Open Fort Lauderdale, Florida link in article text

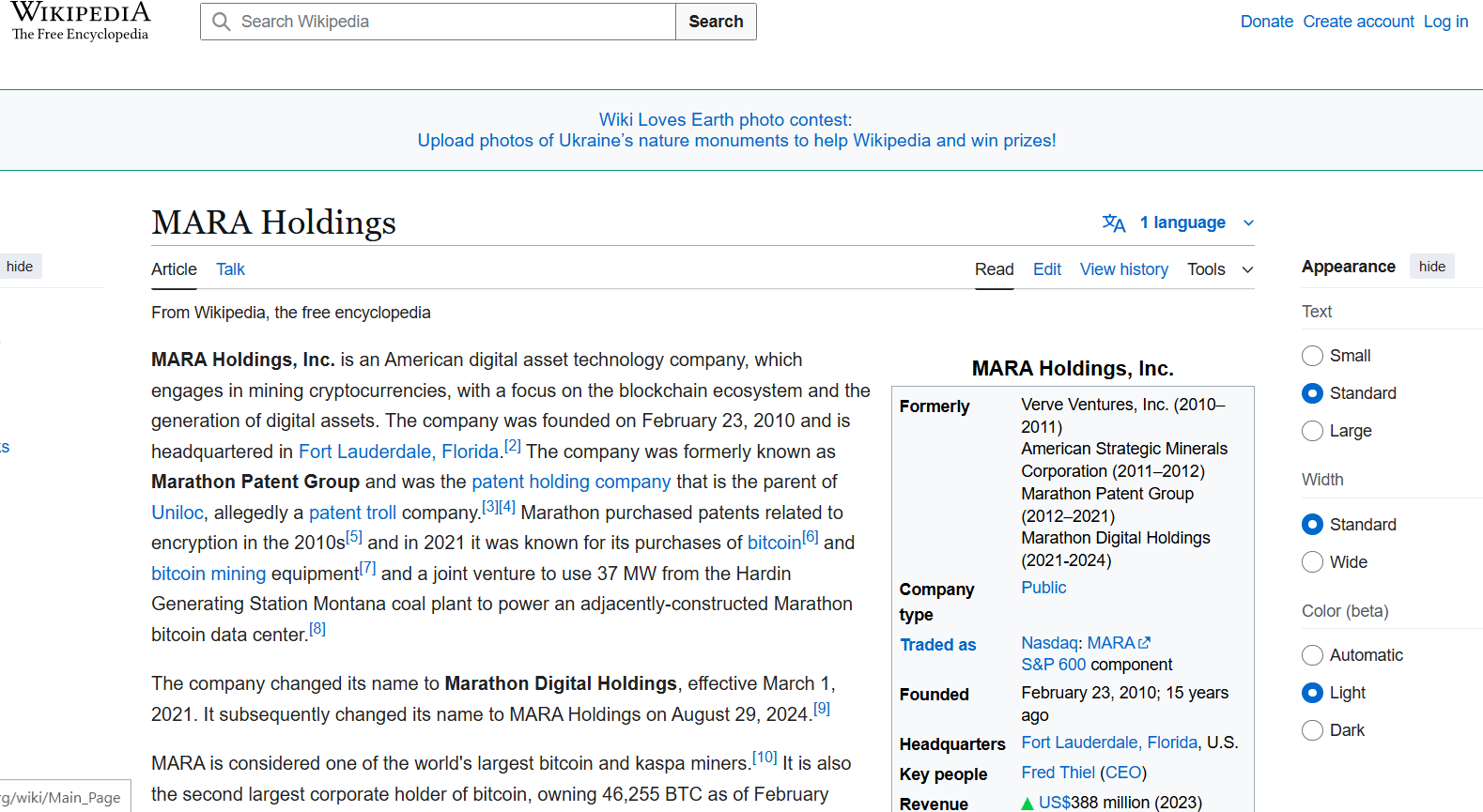point(399,452)
